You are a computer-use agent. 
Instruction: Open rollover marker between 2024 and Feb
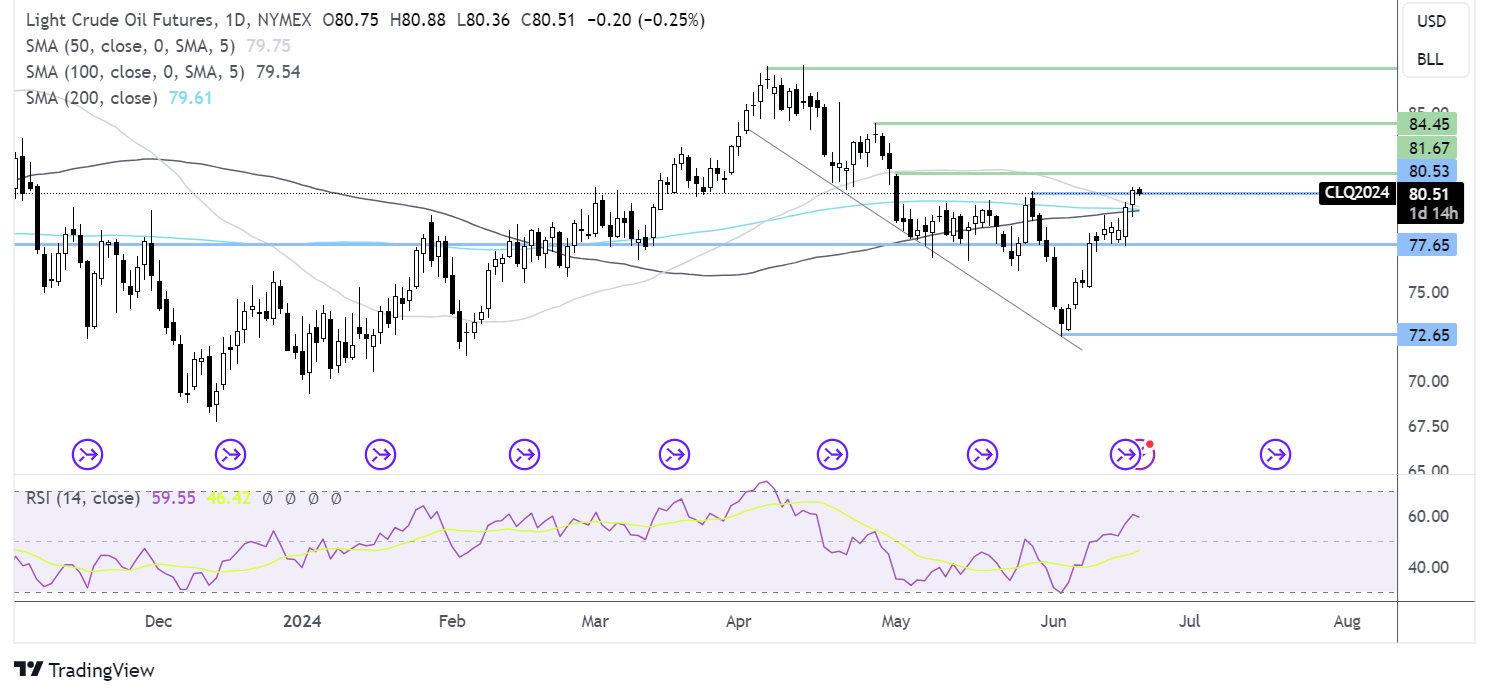380,455
